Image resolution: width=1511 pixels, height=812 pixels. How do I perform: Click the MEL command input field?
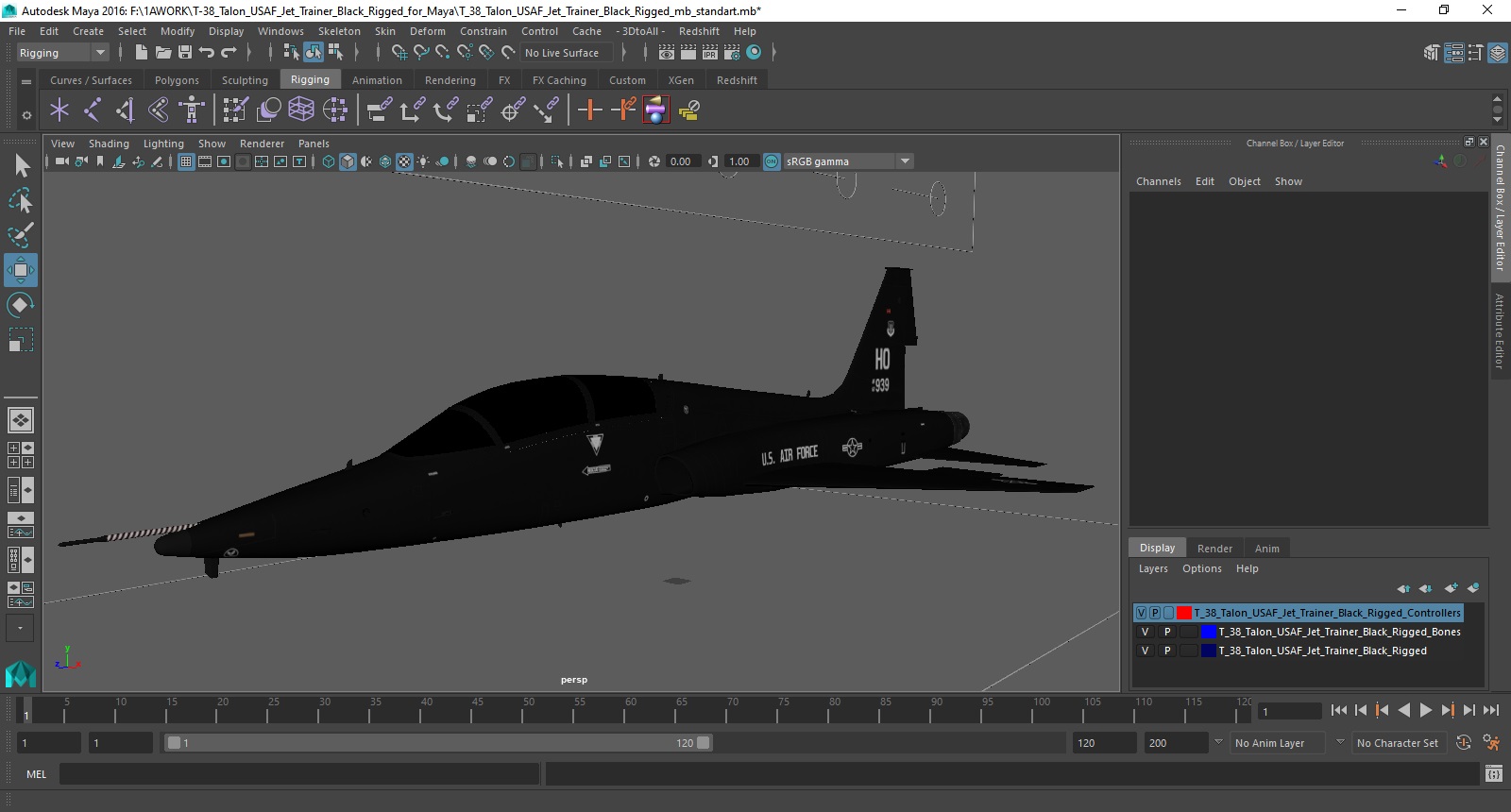(x=299, y=774)
